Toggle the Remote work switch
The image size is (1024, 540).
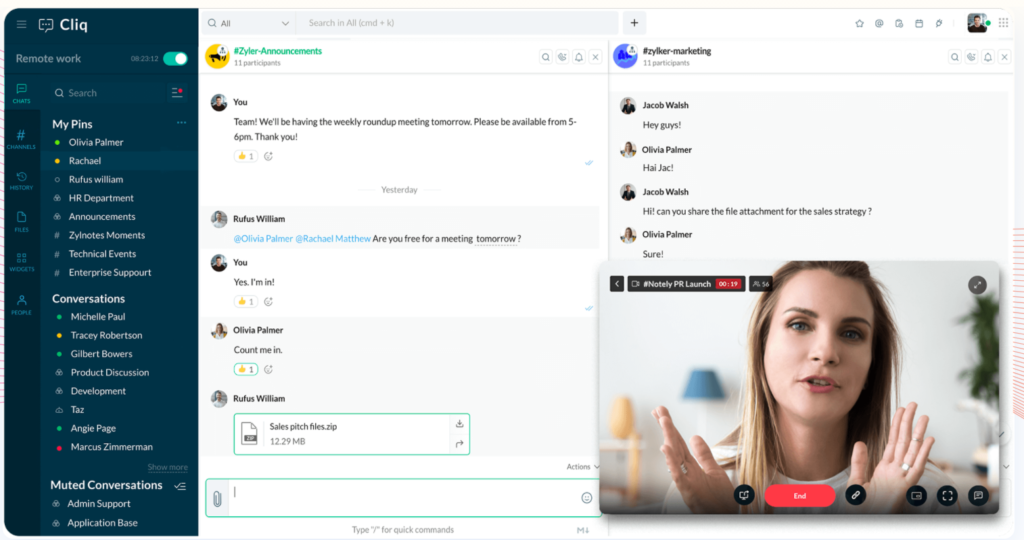[x=175, y=59]
